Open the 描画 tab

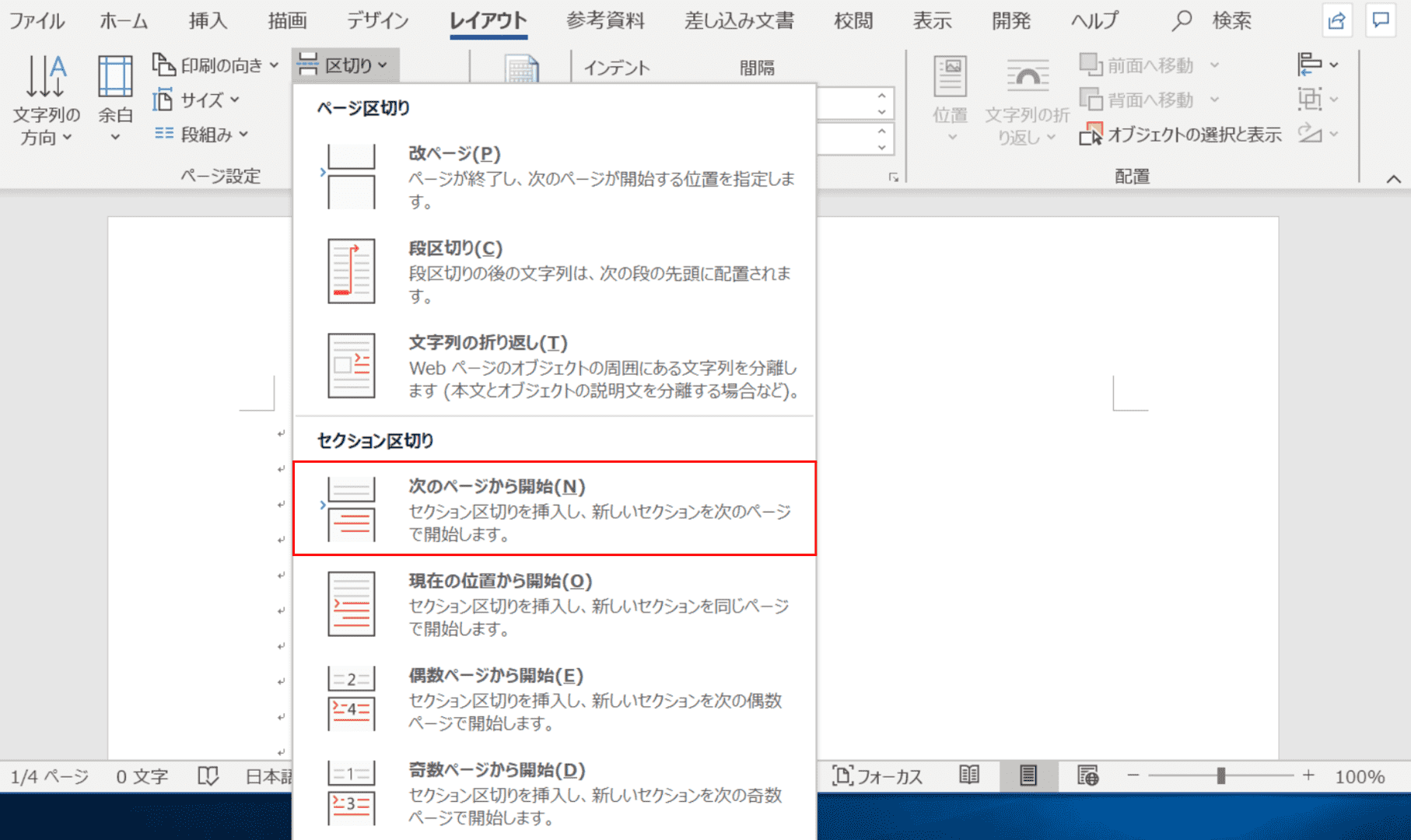[287, 20]
